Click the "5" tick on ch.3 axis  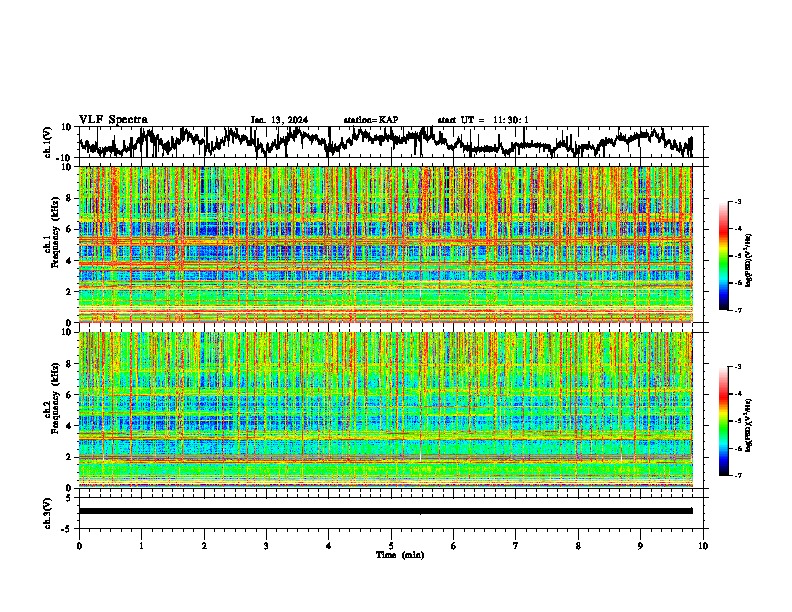point(69,497)
